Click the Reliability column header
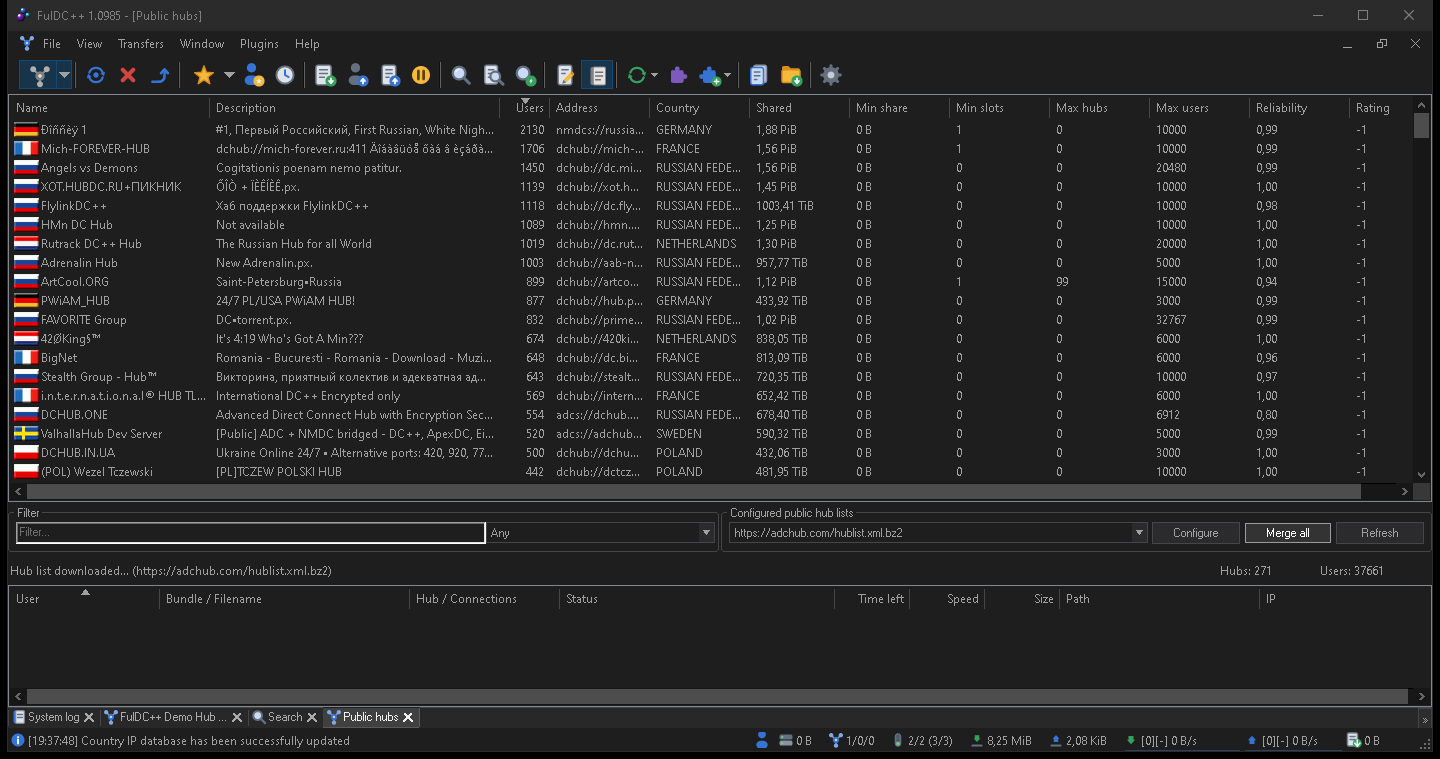Viewport: 1440px width, 759px height. 1299,108
